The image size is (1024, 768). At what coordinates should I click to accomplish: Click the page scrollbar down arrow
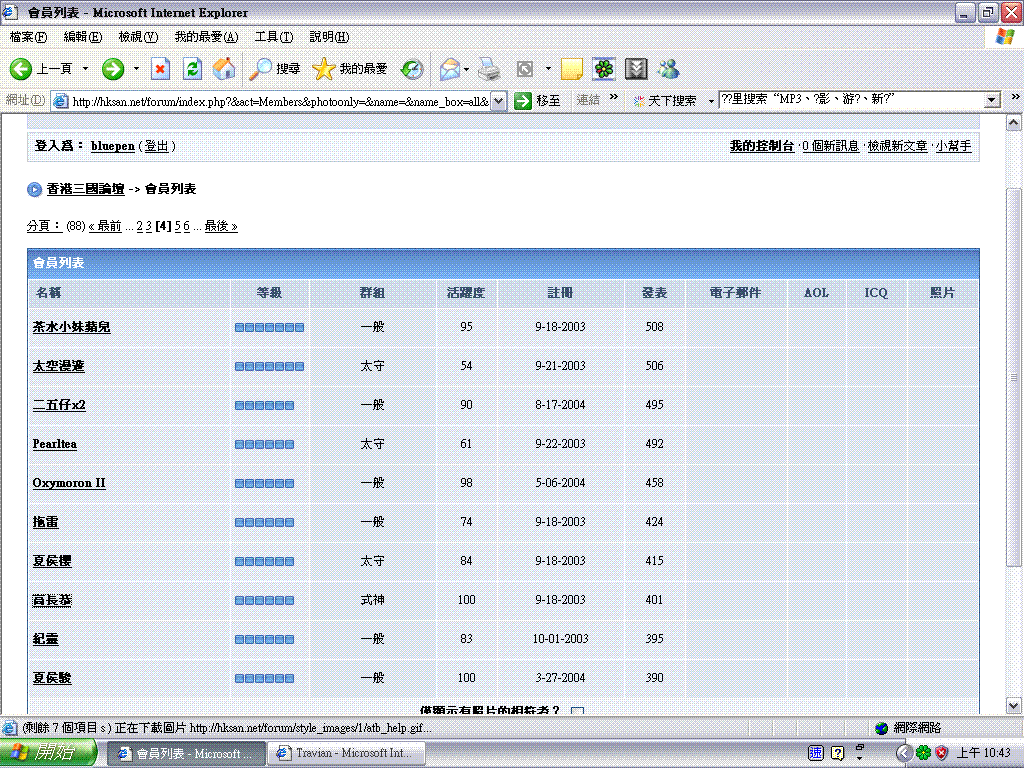coord(1014,705)
